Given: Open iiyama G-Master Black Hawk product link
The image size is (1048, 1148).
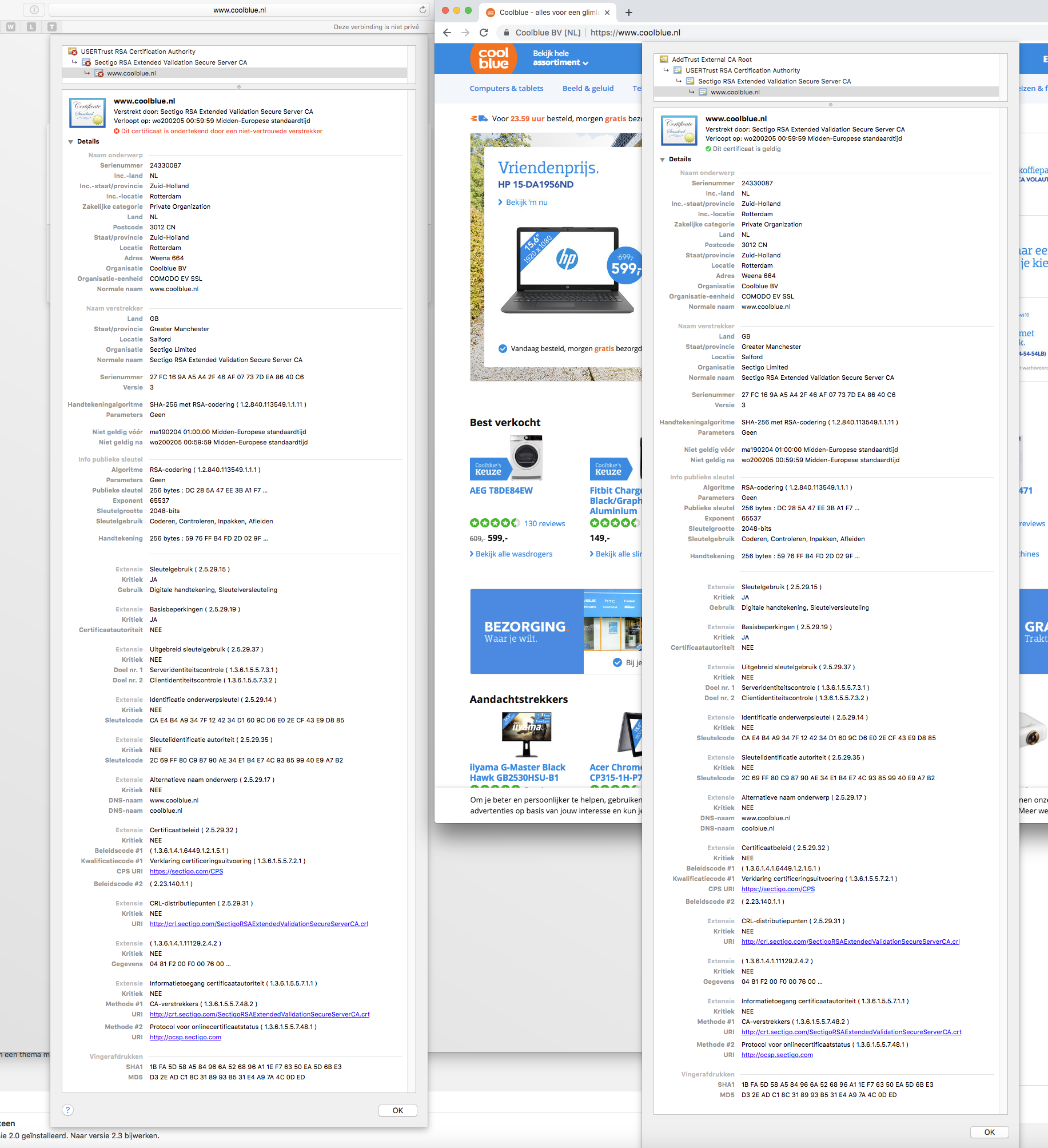Looking at the screenshot, I should coord(517,772).
